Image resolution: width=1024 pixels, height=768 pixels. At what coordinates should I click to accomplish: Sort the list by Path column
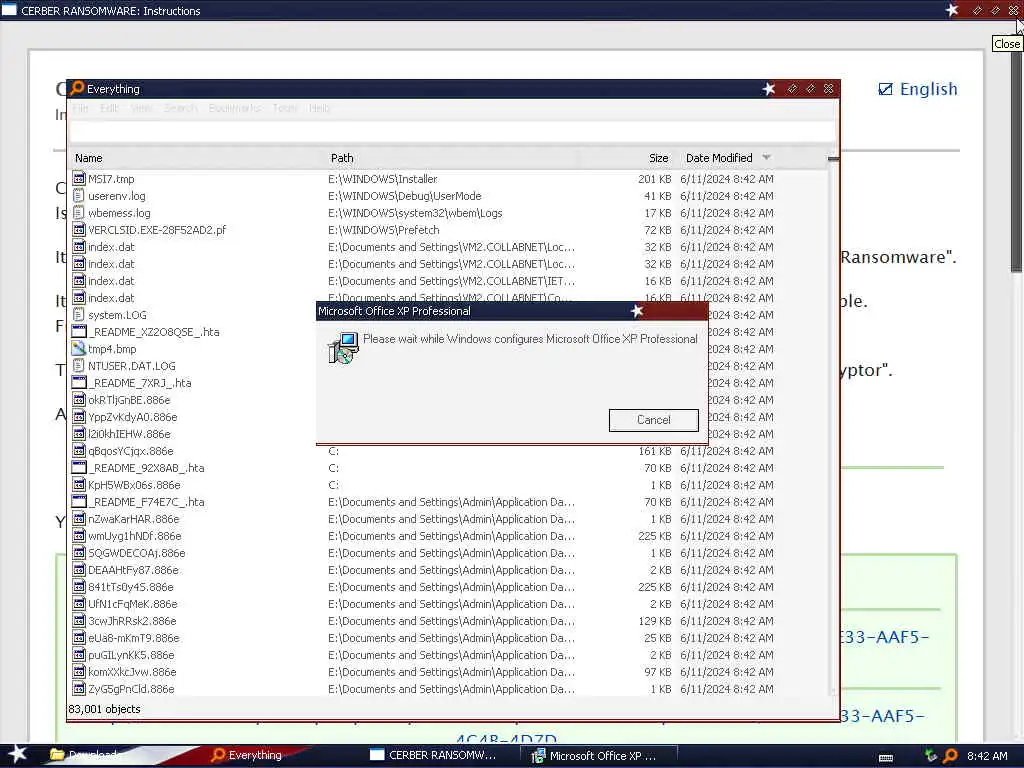pos(451,158)
